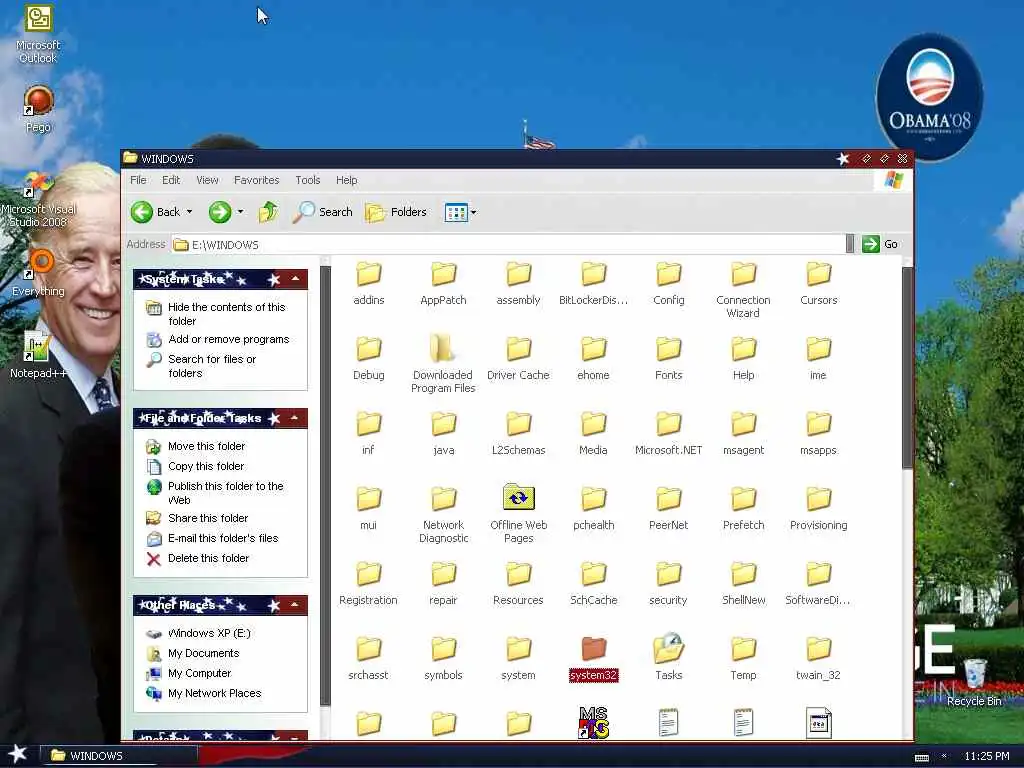The width and height of the screenshot is (1024, 768).
Task: Open Windows XP (E:) in Other Places
Action: [209, 633]
